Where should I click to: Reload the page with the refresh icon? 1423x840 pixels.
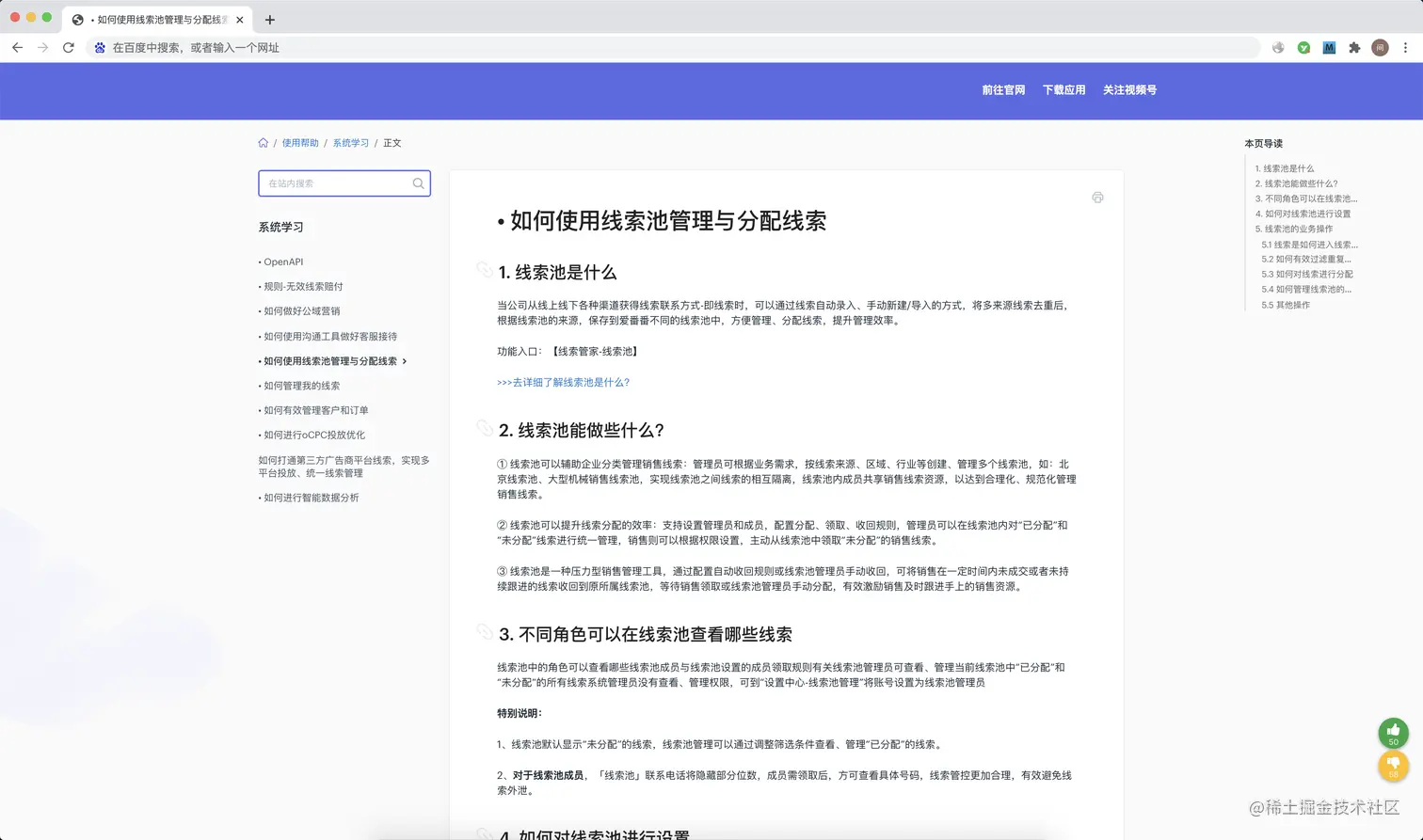[68, 48]
